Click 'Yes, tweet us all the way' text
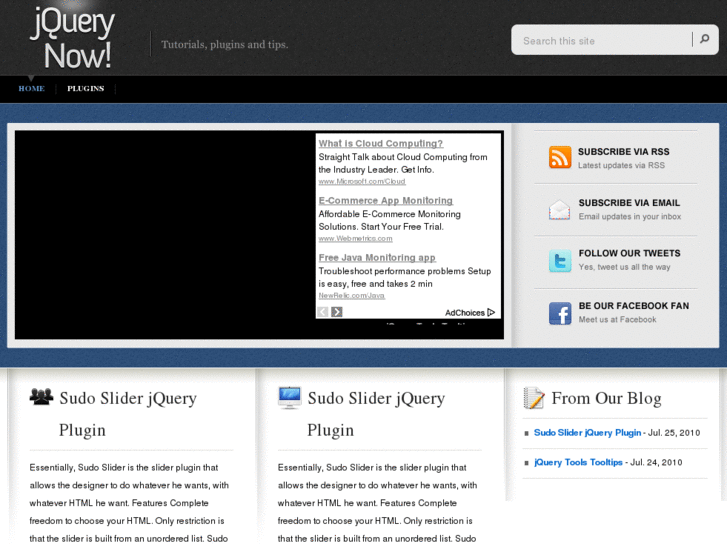The image size is (727, 545). tap(625, 267)
